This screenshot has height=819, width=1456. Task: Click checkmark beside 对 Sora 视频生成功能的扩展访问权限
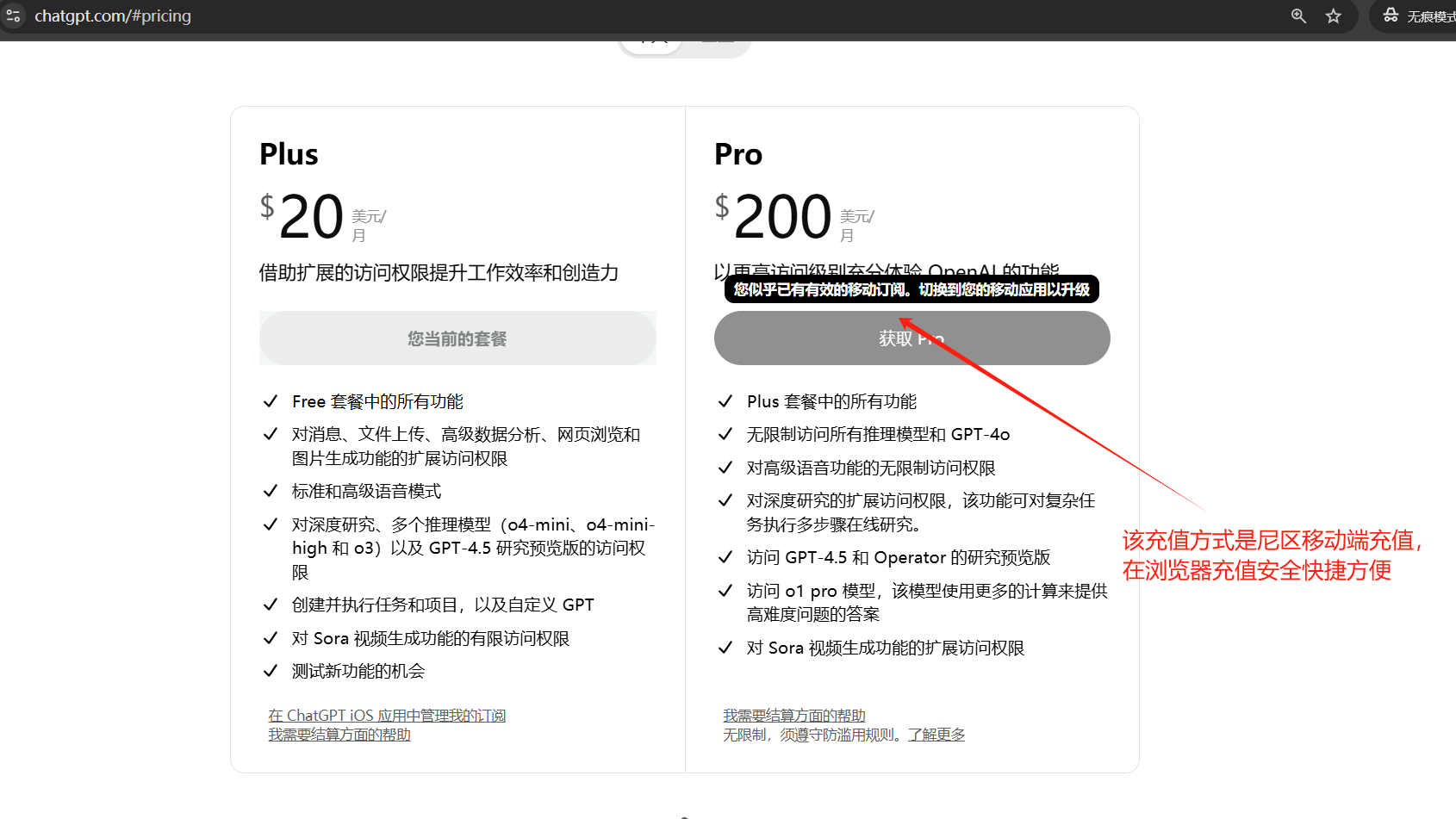coord(725,648)
